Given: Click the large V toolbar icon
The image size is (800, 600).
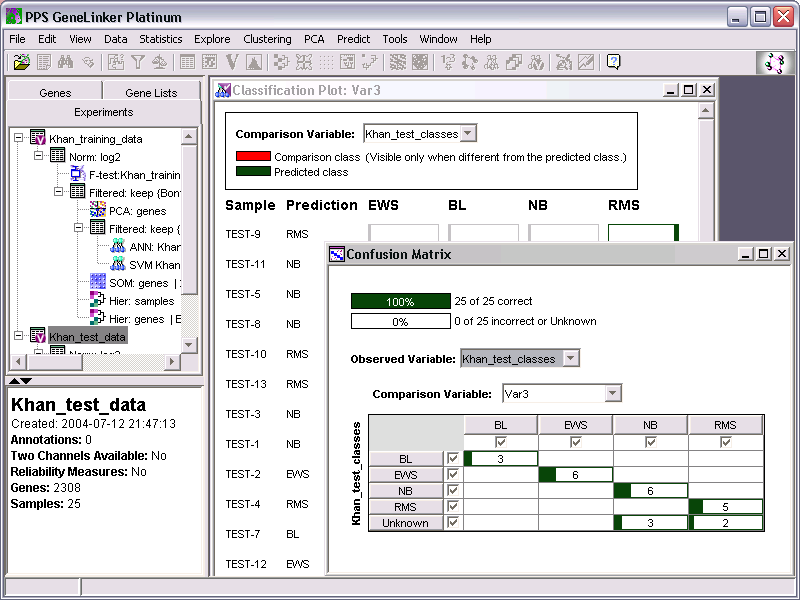Looking at the screenshot, I should coord(232,62).
